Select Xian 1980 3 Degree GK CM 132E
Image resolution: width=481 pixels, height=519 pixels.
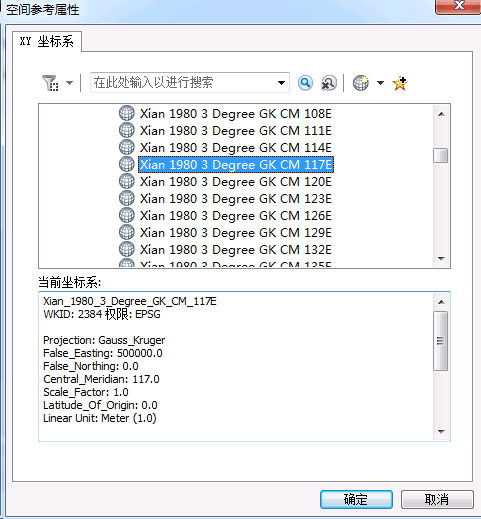[x=236, y=250]
